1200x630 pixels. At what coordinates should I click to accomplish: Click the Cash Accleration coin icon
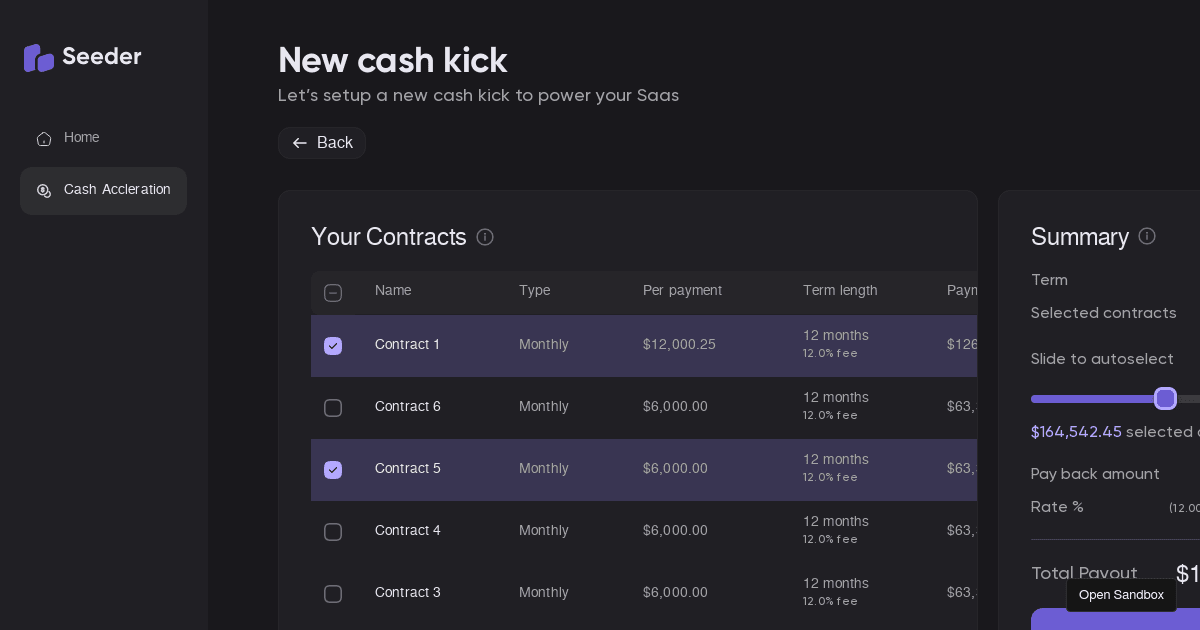point(44,190)
